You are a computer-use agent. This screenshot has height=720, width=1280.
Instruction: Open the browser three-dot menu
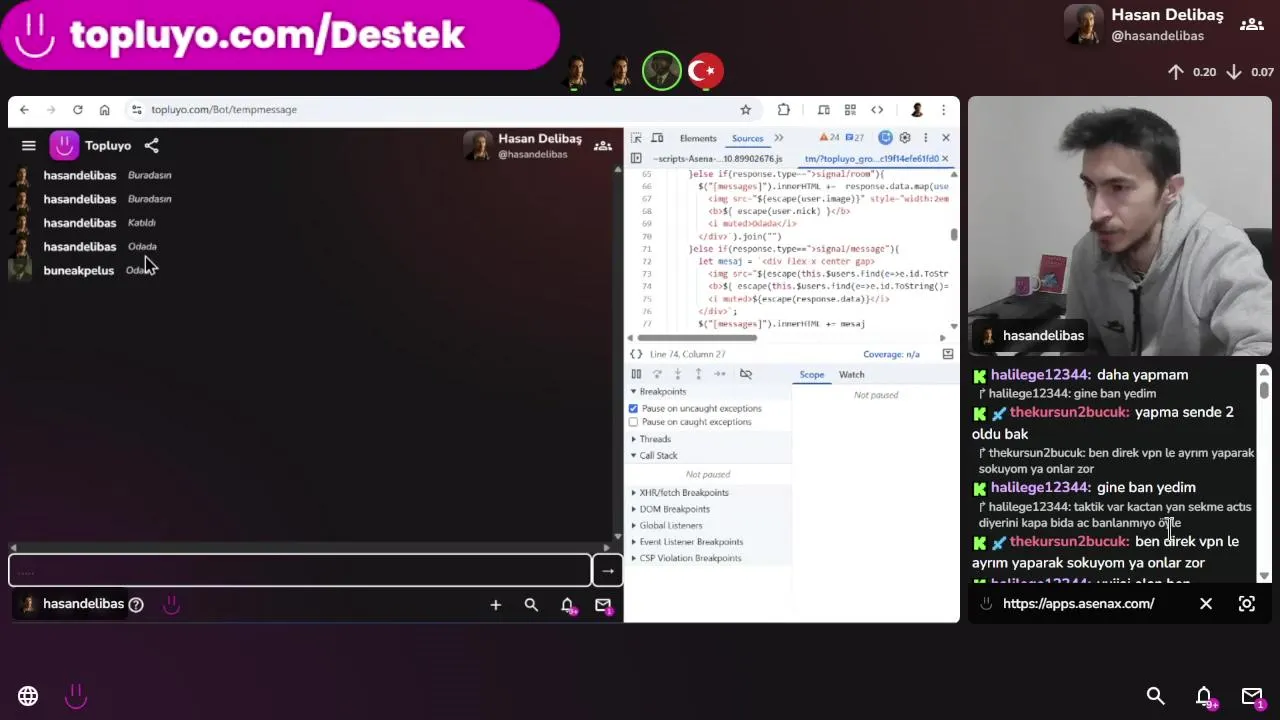click(943, 110)
